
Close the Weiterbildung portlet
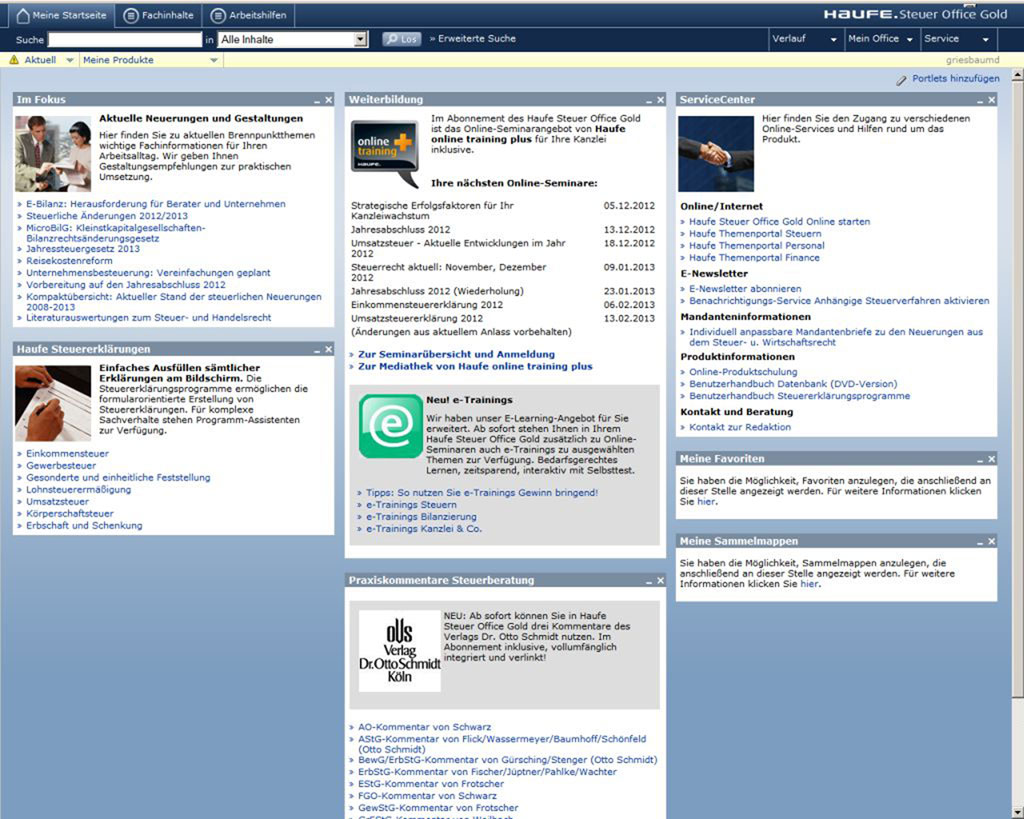(660, 100)
